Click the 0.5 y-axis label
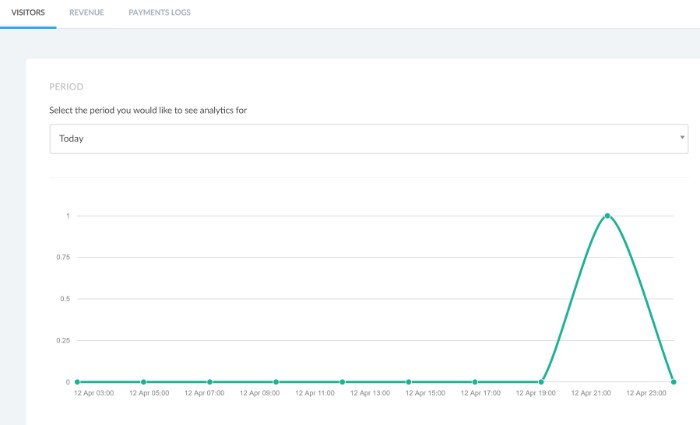700x425 pixels. pos(63,299)
